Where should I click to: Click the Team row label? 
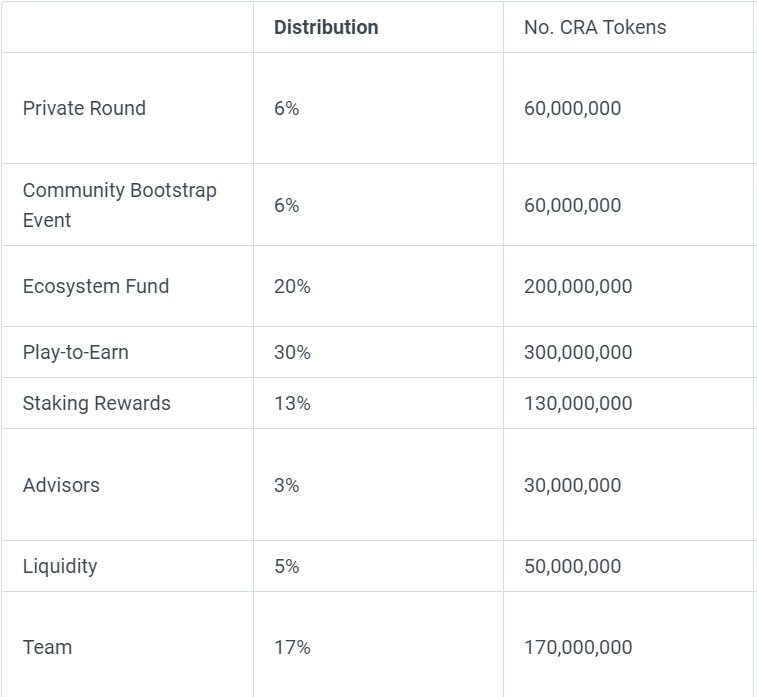[47, 647]
